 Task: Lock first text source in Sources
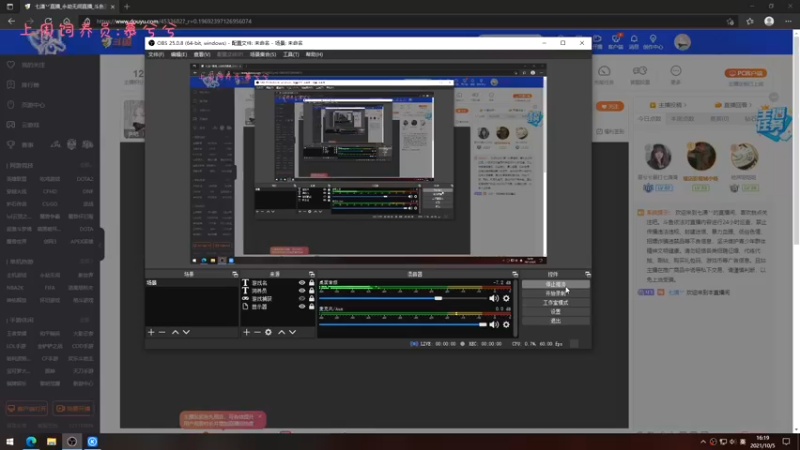312,283
